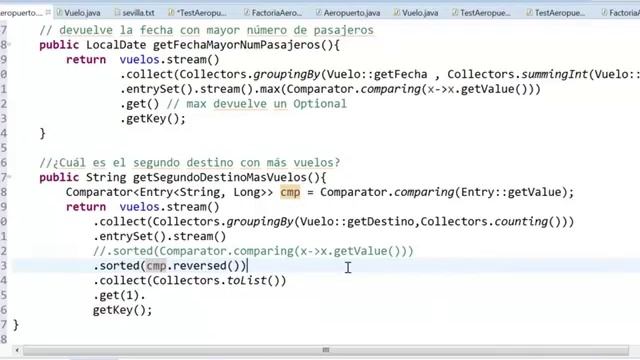Screen dimensions: 640x360
Task: Click the LocalDate return type
Action: click(116, 45)
